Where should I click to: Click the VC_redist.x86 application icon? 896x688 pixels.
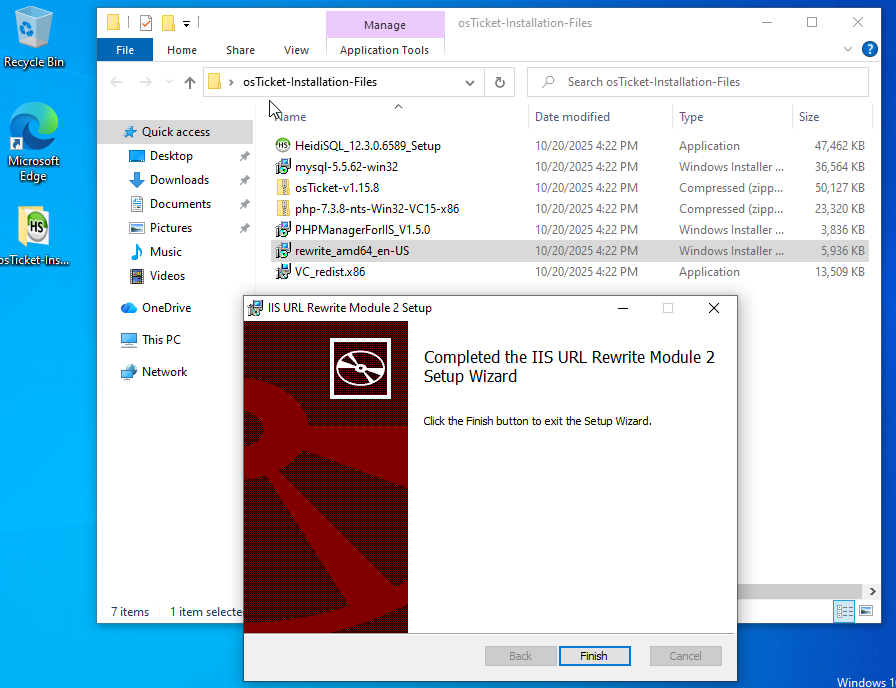coord(283,272)
